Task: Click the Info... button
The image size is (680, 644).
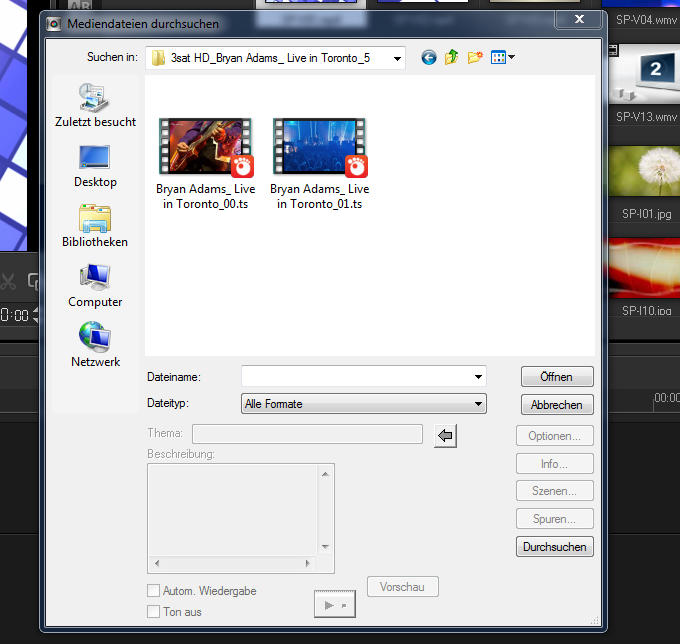Action: tap(554, 464)
